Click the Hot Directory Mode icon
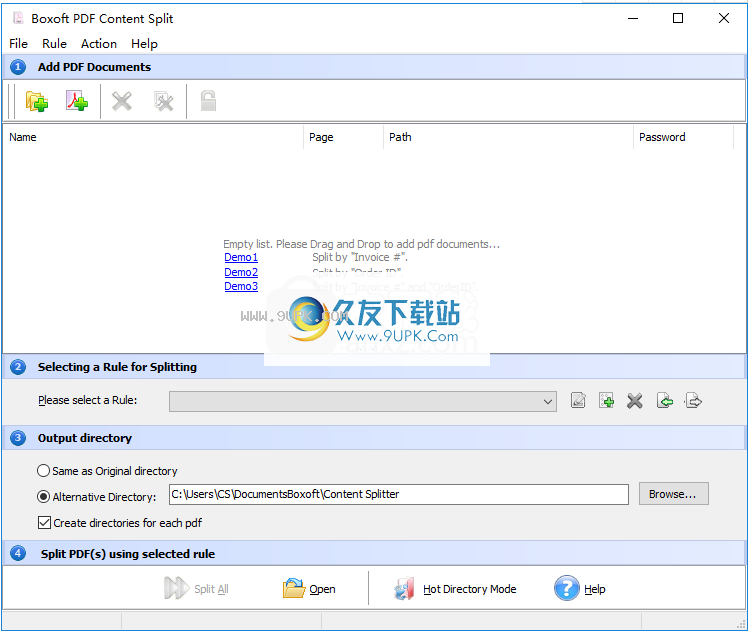Screen dimensions: 754x638 (x=404, y=588)
